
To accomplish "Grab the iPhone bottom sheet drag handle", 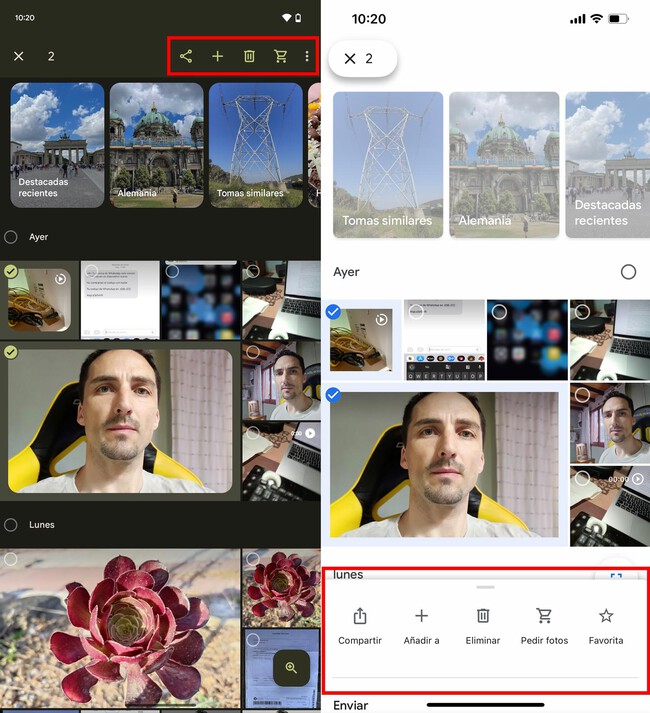I will pyautogui.click(x=485, y=587).
